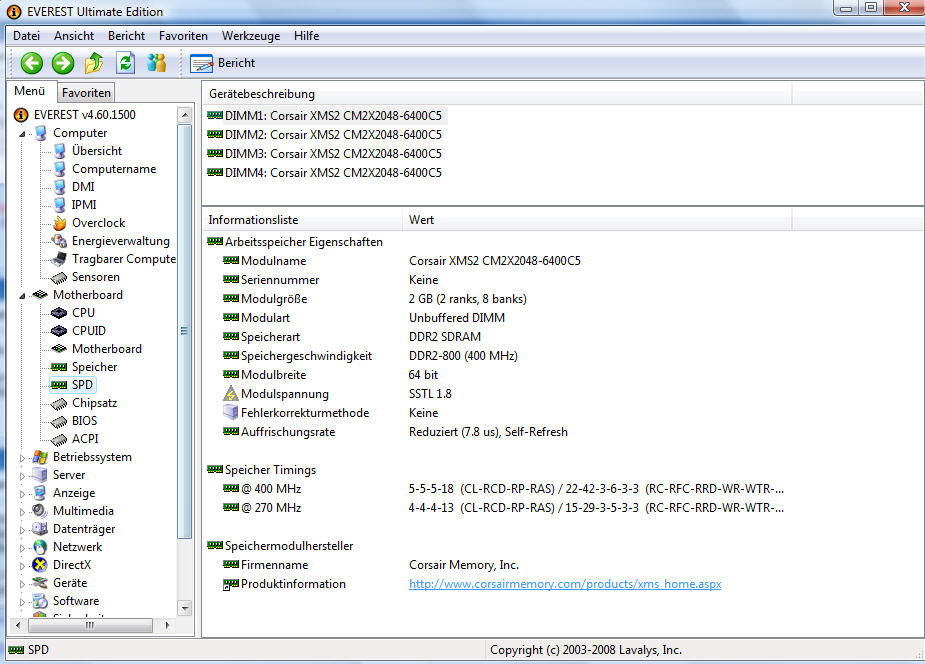Click the Multimedia icon in the tree
Screen dimensions: 925x664
click(40, 511)
